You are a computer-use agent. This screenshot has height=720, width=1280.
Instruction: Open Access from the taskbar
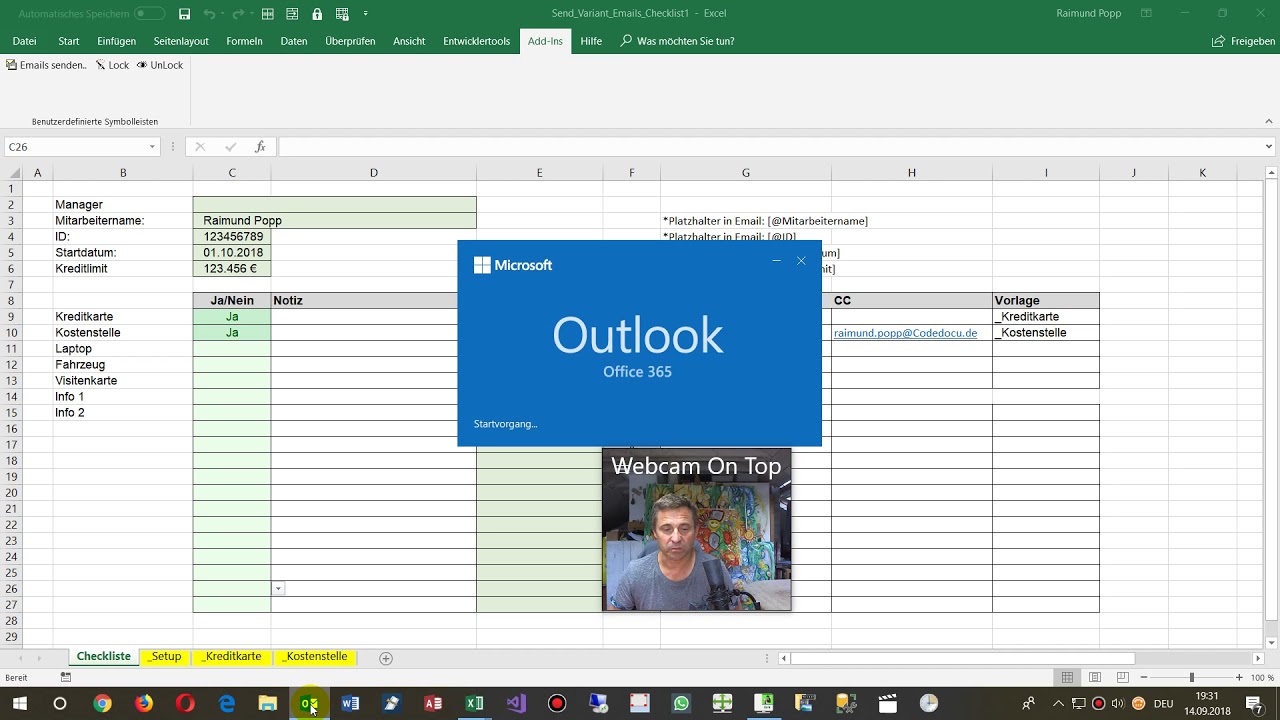pyautogui.click(x=433, y=704)
